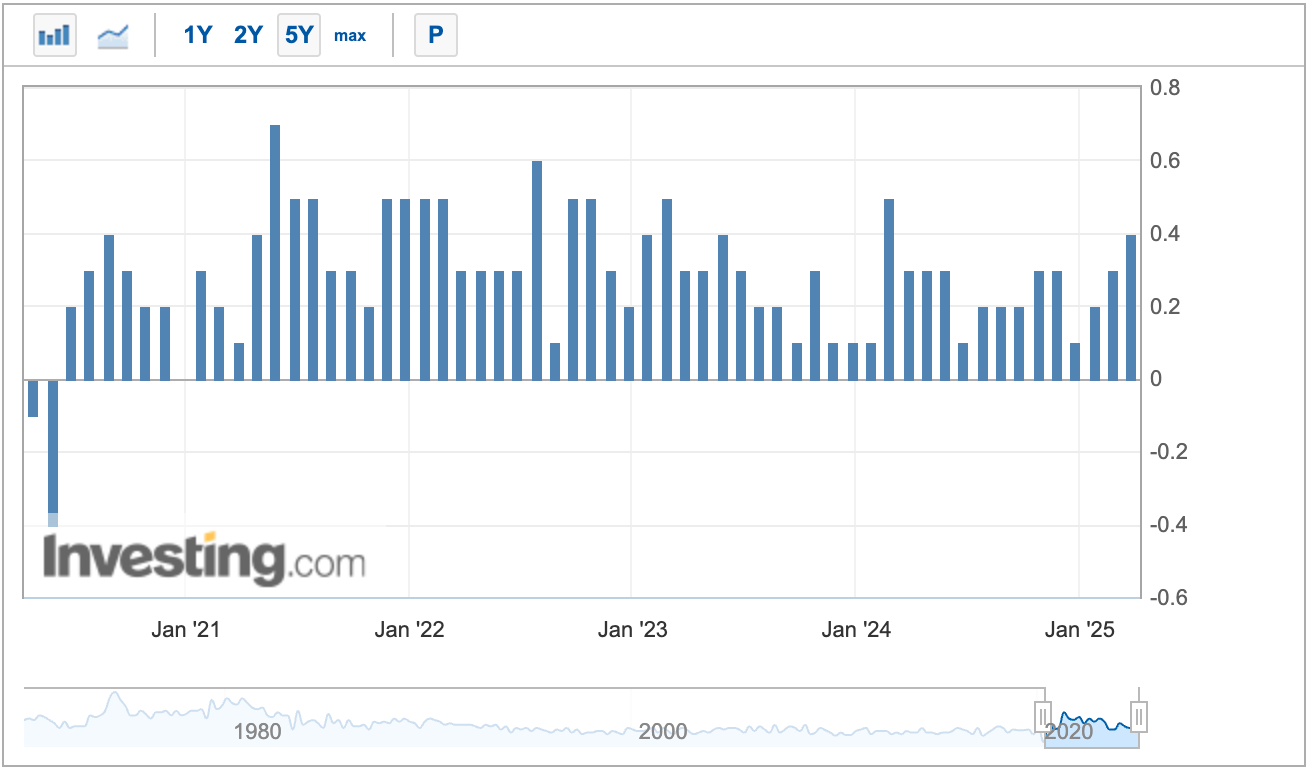
Task: Select the 1Y time range
Action: click(x=197, y=35)
